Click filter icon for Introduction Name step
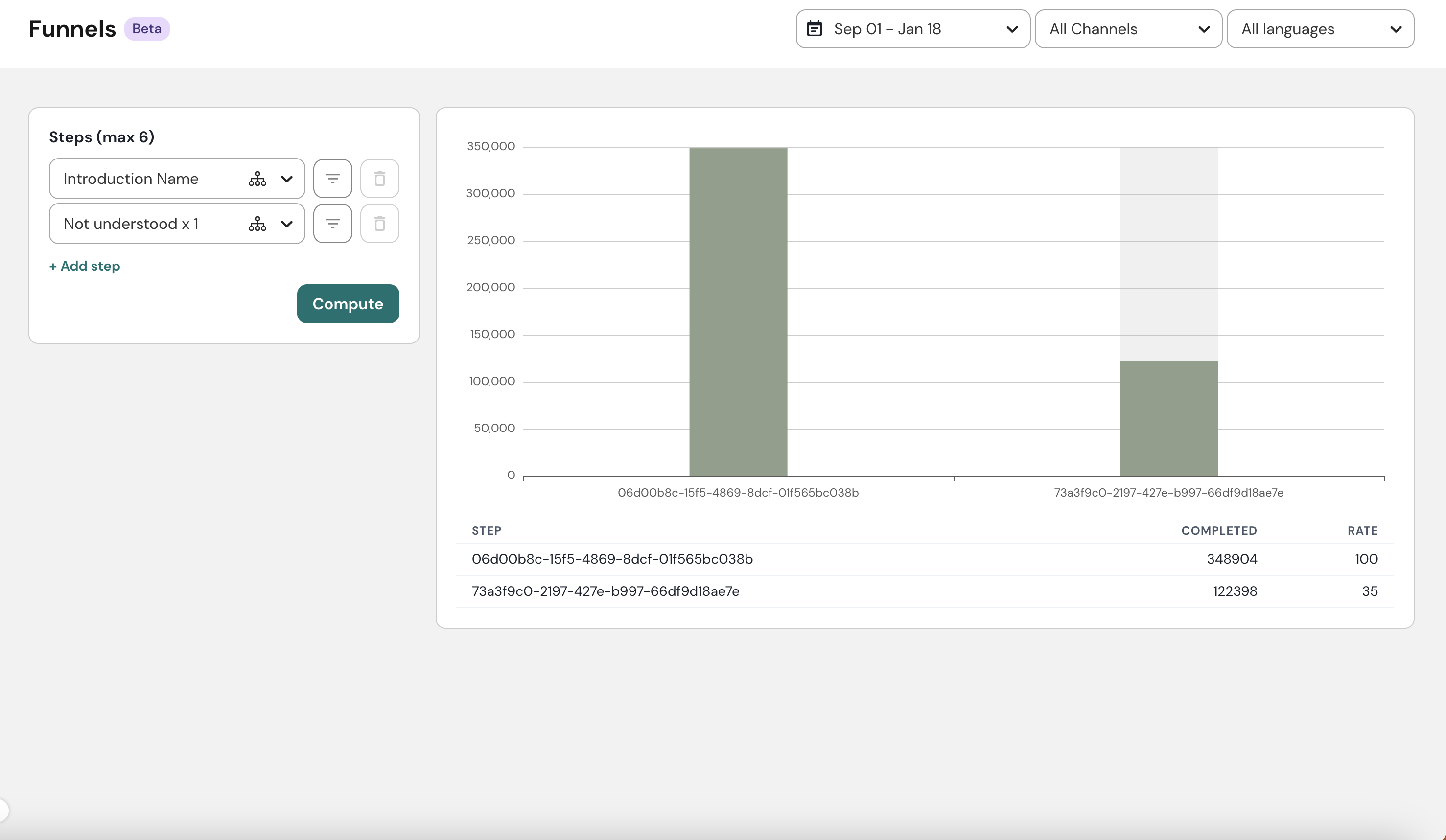 click(x=332, y=178)
